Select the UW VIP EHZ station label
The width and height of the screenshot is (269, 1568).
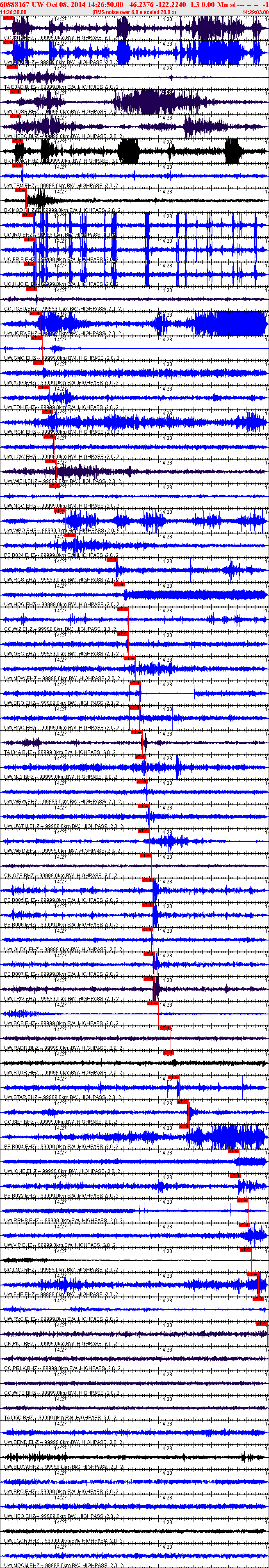[x=61, y=1246]
